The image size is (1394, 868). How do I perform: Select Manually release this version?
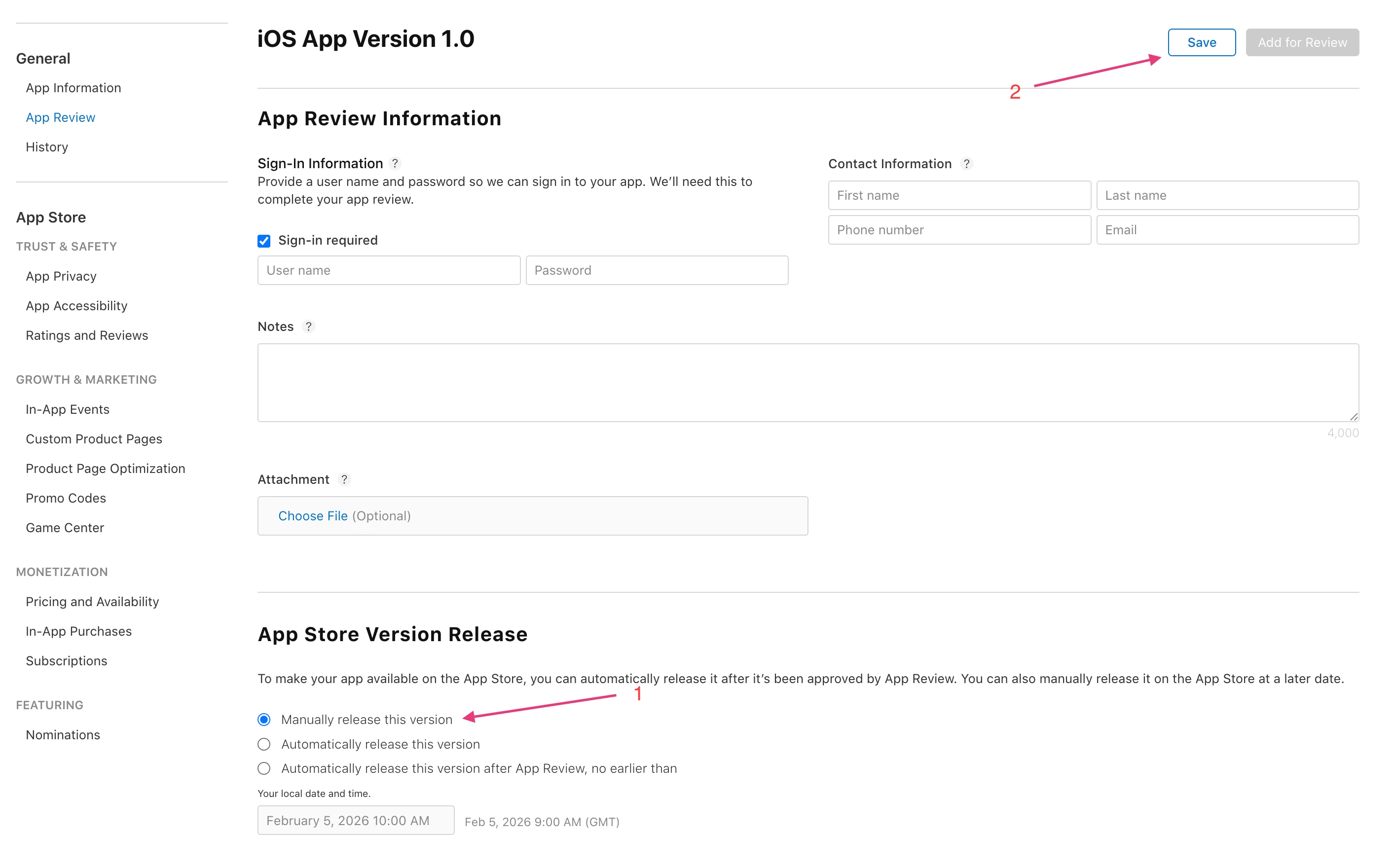point(263,720)
